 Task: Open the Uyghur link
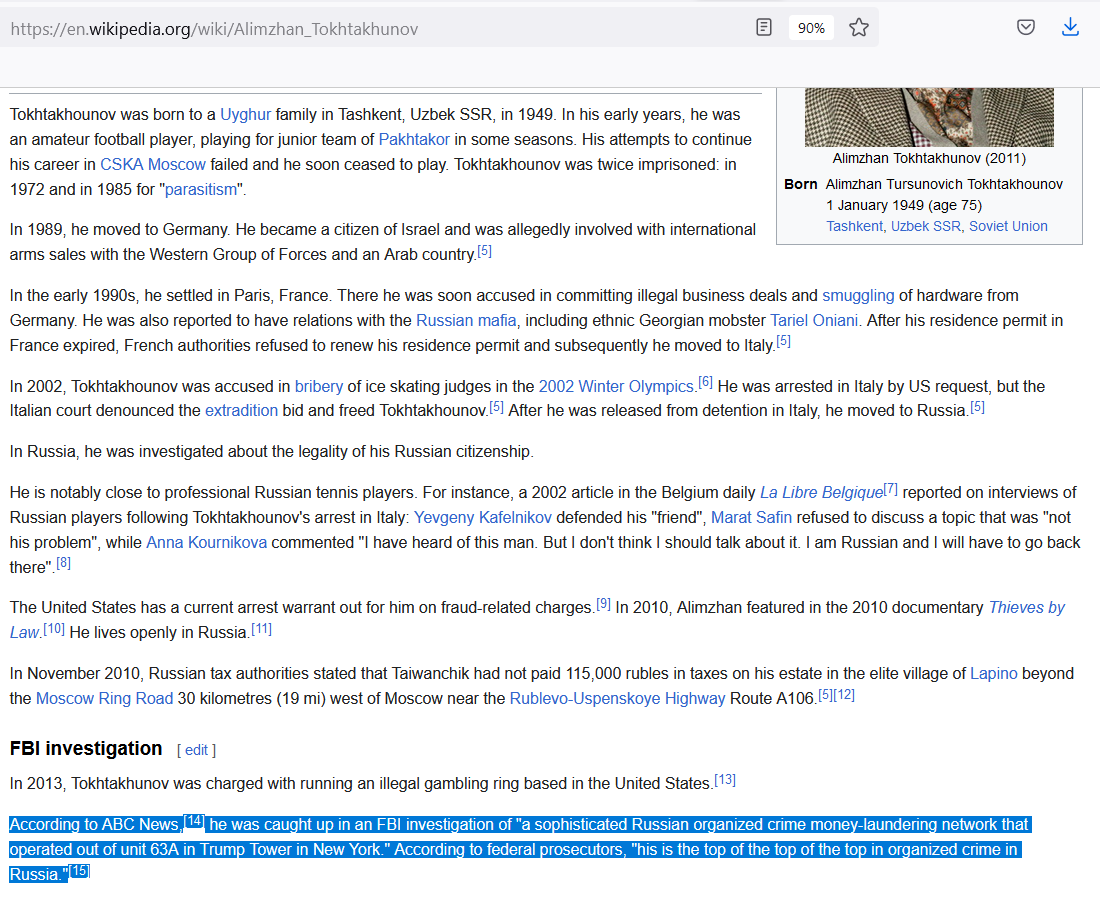[x=246, y=114]
